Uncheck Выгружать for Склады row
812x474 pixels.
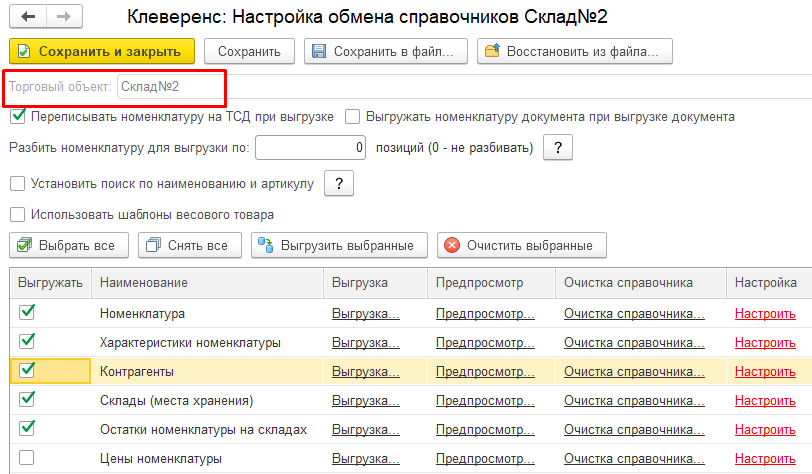point(26,399)
